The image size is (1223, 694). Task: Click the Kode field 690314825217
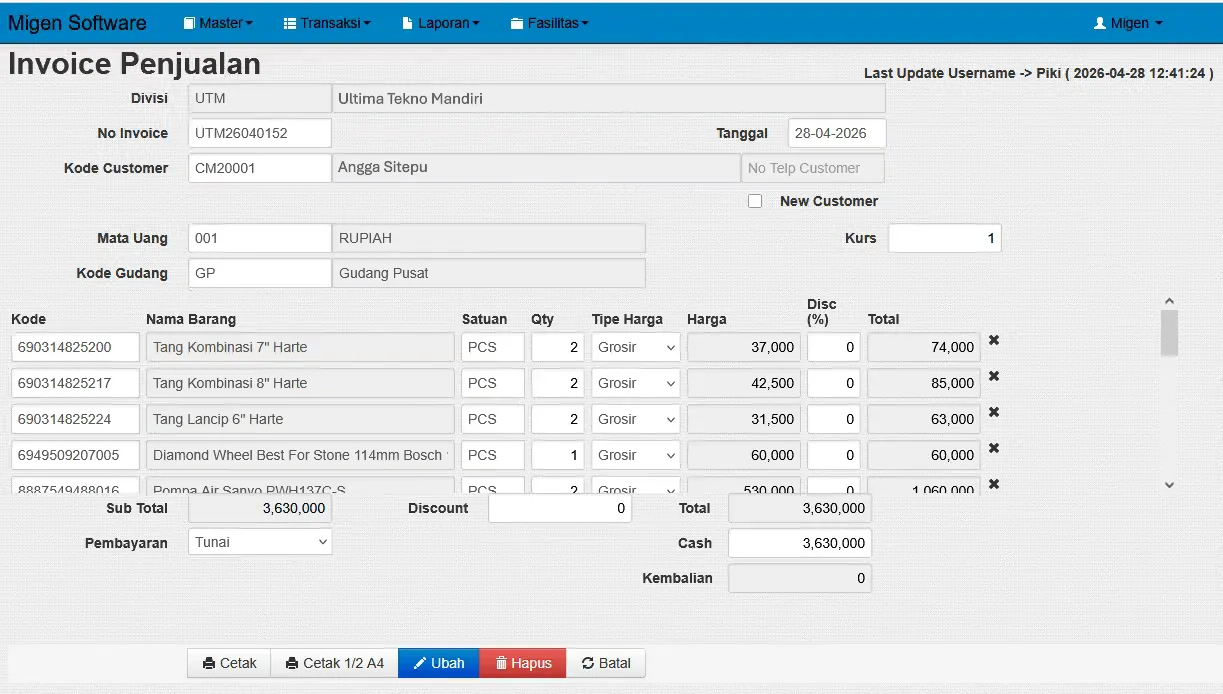(x=76, y=383)
